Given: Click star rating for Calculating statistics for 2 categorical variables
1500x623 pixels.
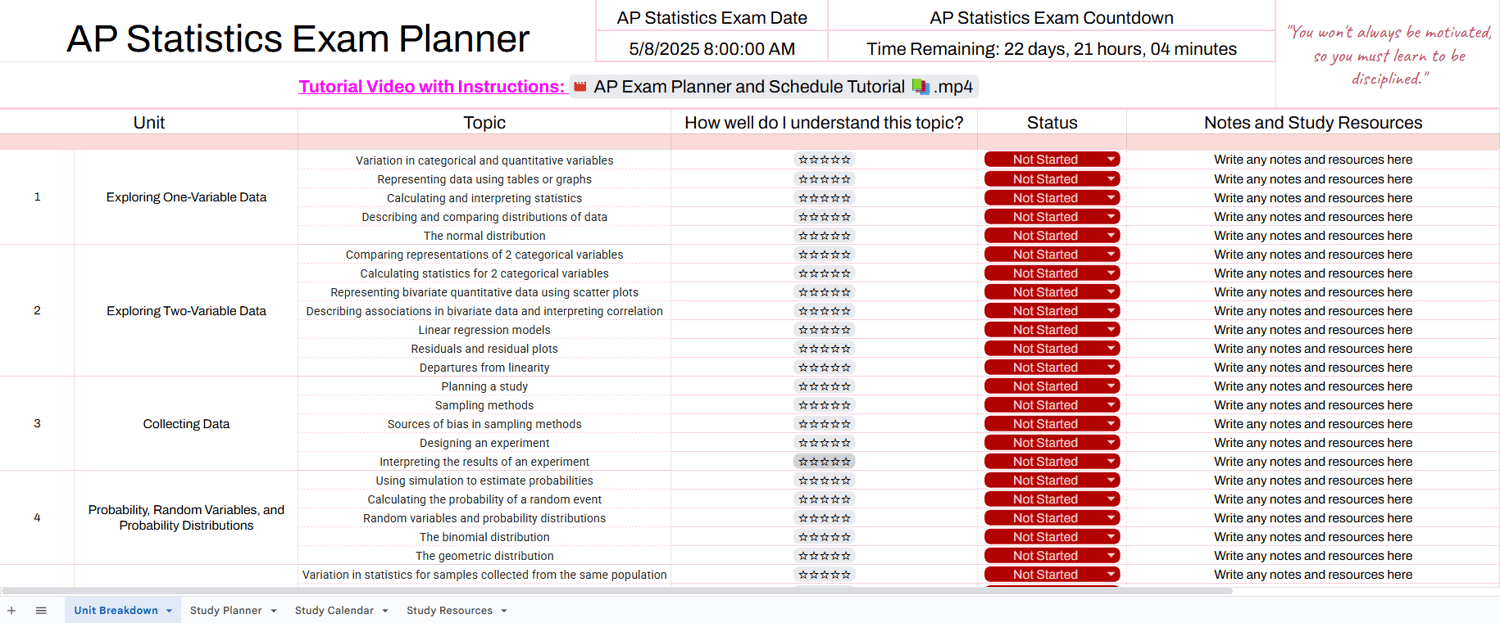Looking at the screenshot, I should [824, 273].
